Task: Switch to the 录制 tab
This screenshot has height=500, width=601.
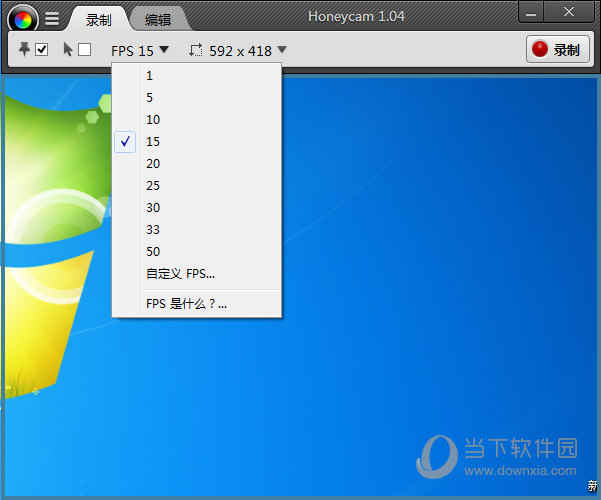Action: click(x=99, y=20)
